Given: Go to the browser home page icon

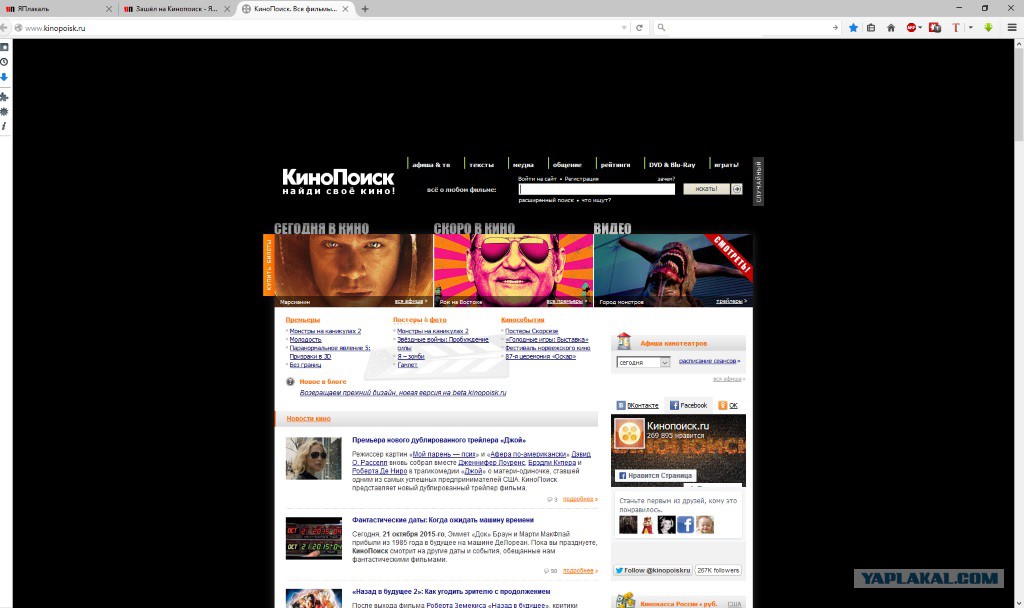Looking at the screenshot, I should point(891,27).
